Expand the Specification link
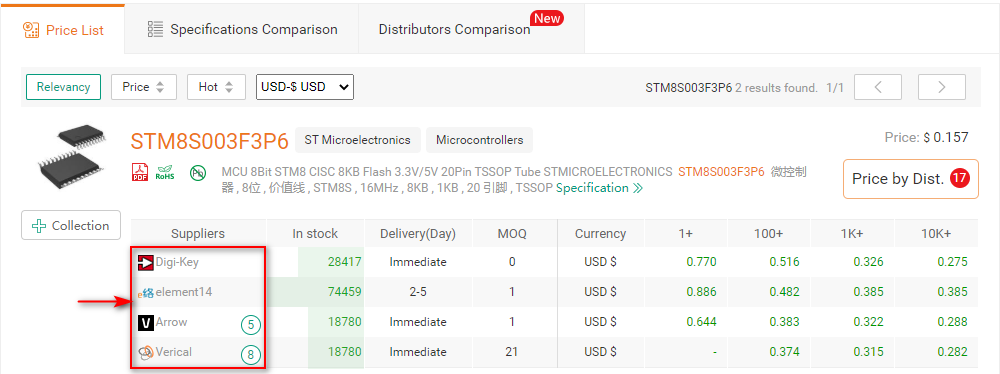This screenshot has height=374, width=1000. pos(599,188)
